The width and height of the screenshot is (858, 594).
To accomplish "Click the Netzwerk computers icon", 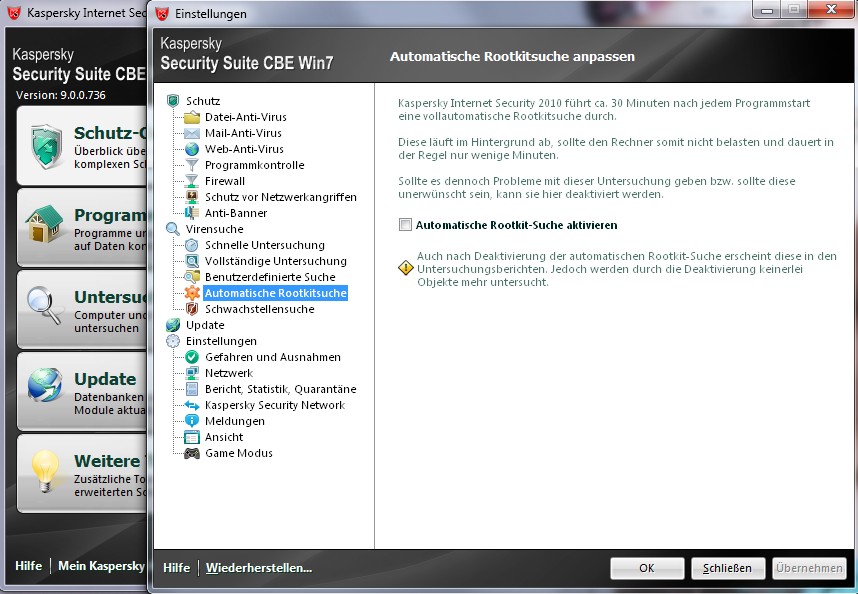I will [192, 373].
